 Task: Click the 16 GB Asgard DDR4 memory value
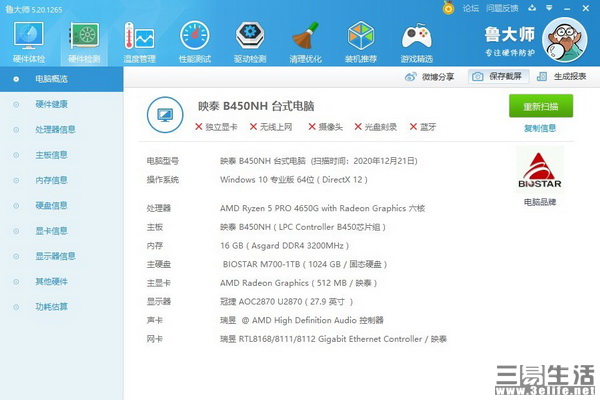(x=284, y=246)
